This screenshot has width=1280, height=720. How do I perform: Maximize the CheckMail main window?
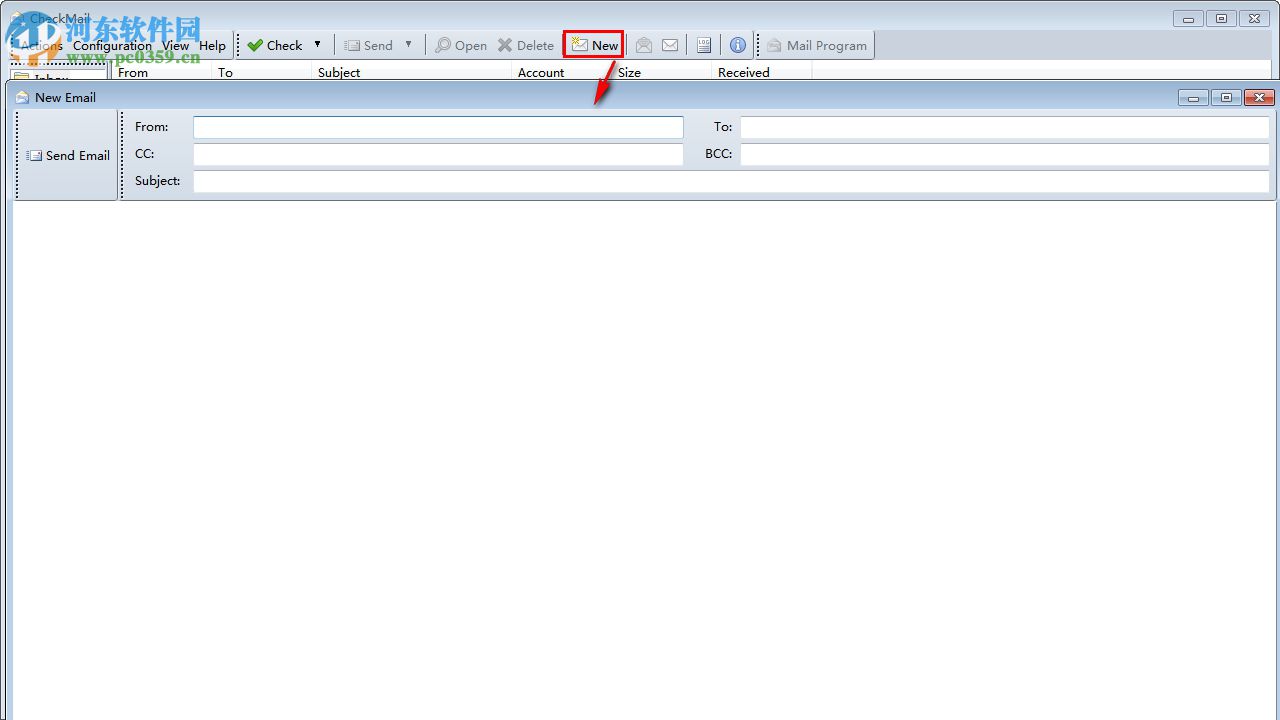pos(1221,18)
